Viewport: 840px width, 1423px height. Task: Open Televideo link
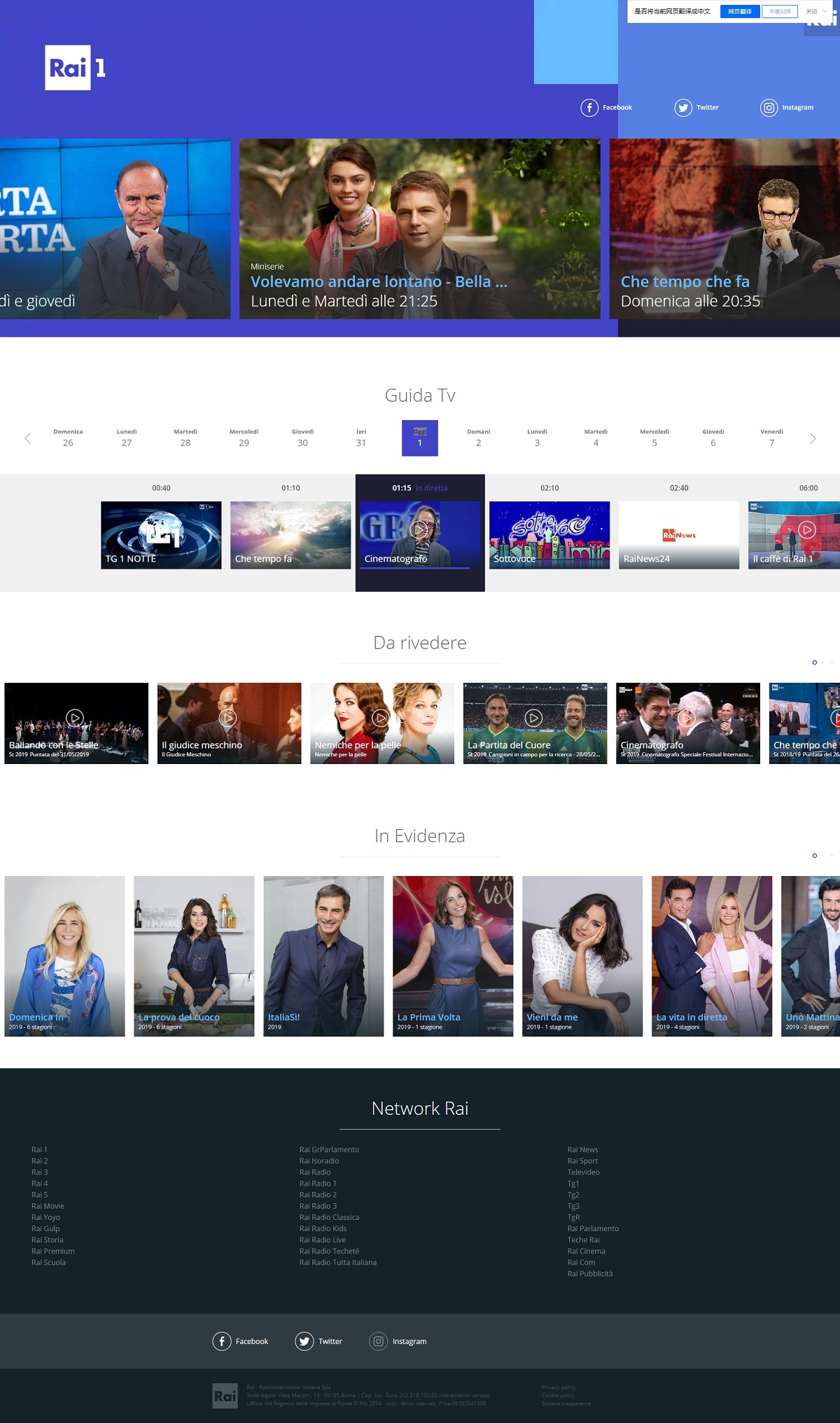(583, 1172)
